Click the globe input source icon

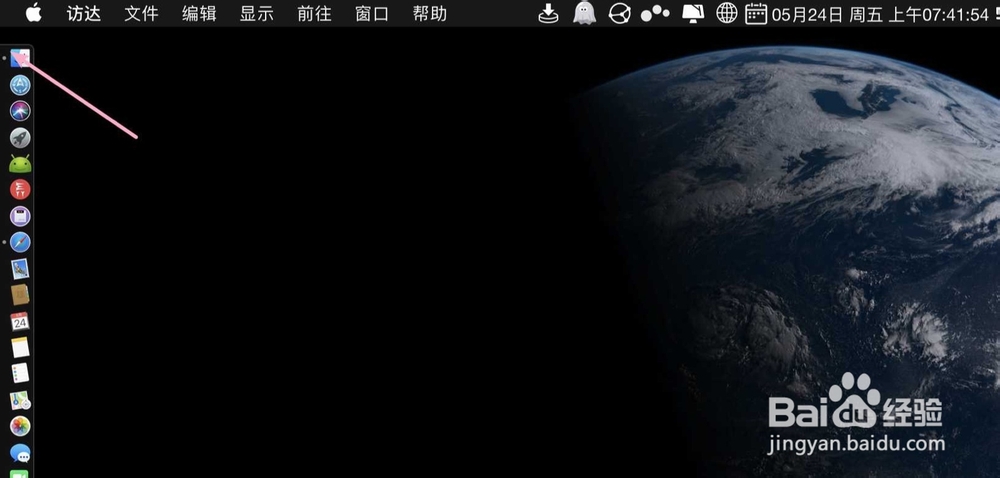coord(726,13)
